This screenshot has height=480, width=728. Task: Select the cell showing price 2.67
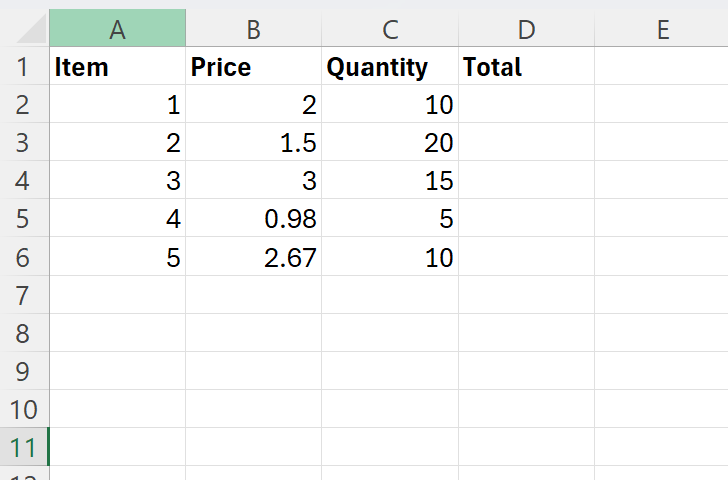pyautogui.click(x=253, y=257)
